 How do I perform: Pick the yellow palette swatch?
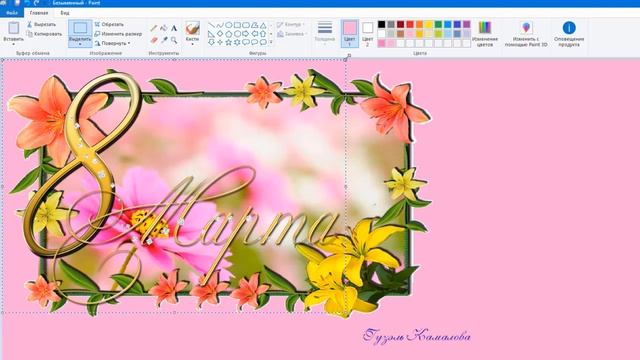point(429,24)
